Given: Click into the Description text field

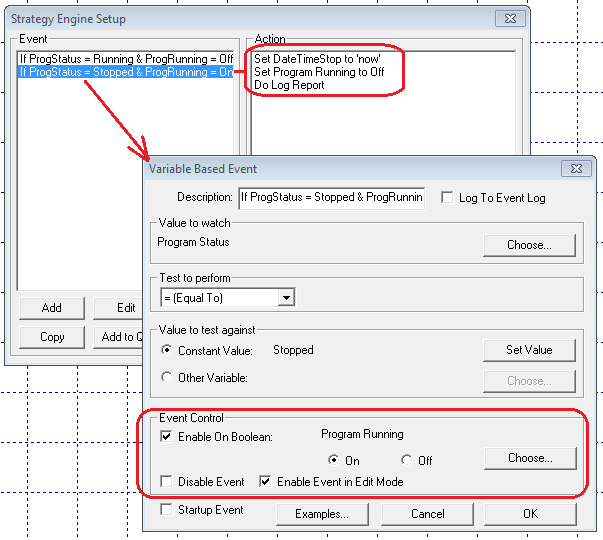Looking at the screenshot, I should click(x=331, y=198).
